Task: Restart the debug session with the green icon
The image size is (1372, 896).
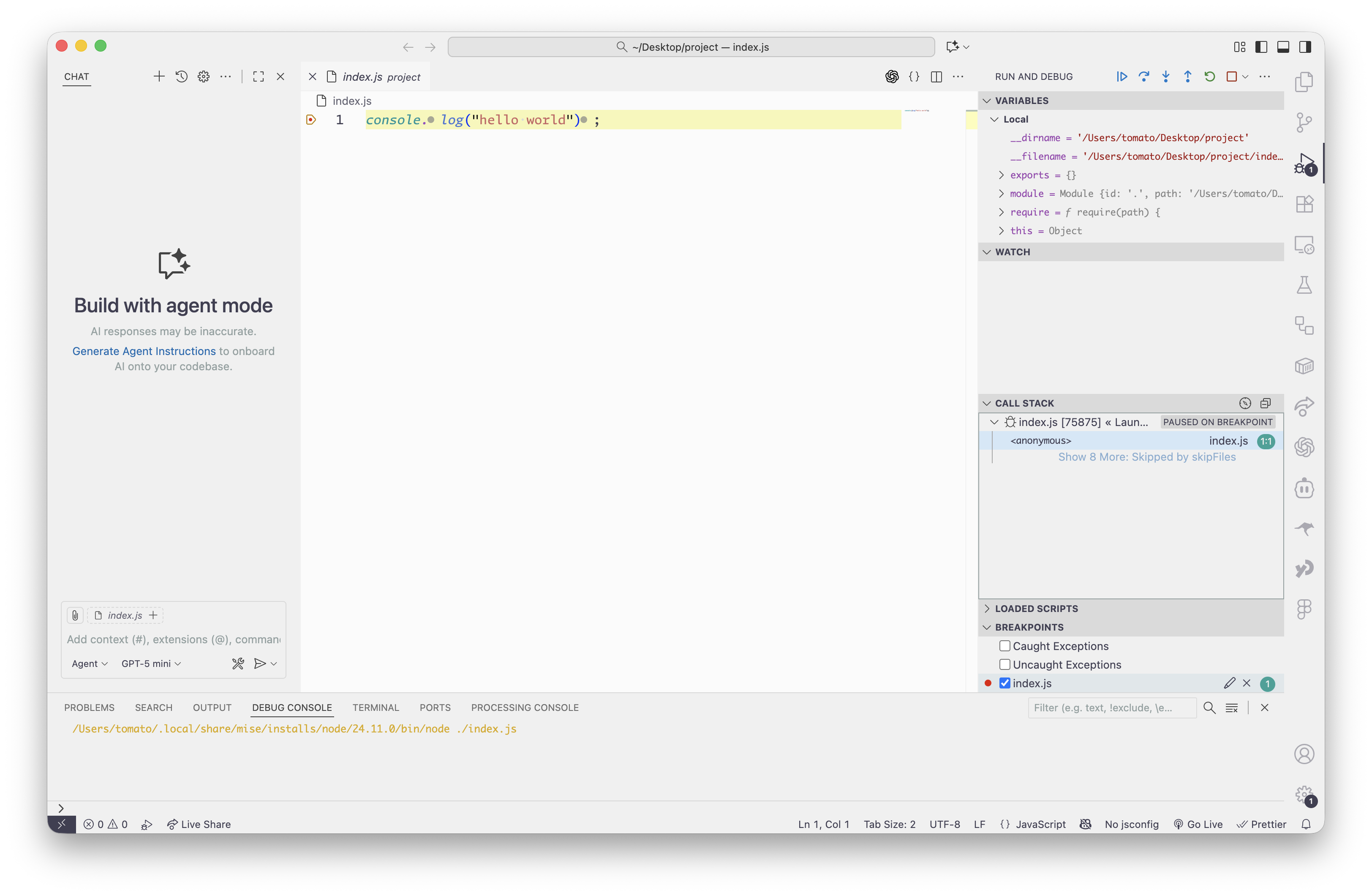Action: tap(1209, 76)
